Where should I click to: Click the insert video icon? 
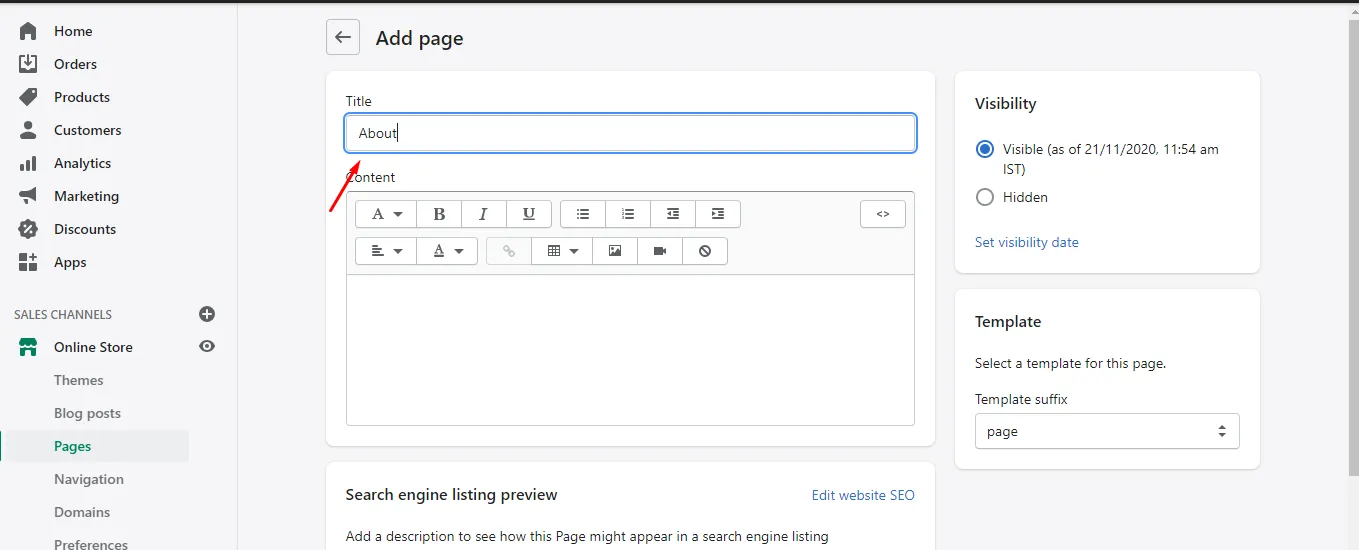pyautogui.click(x=660, y=251)
